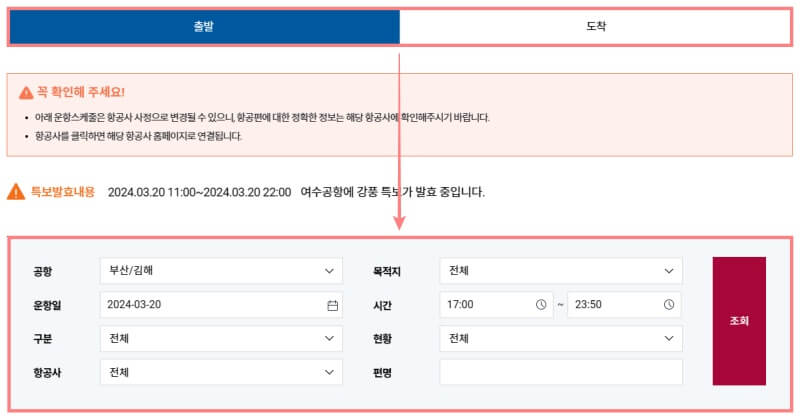
Task: Click the 항공사 field label
Action: click(x=47, y=373)
